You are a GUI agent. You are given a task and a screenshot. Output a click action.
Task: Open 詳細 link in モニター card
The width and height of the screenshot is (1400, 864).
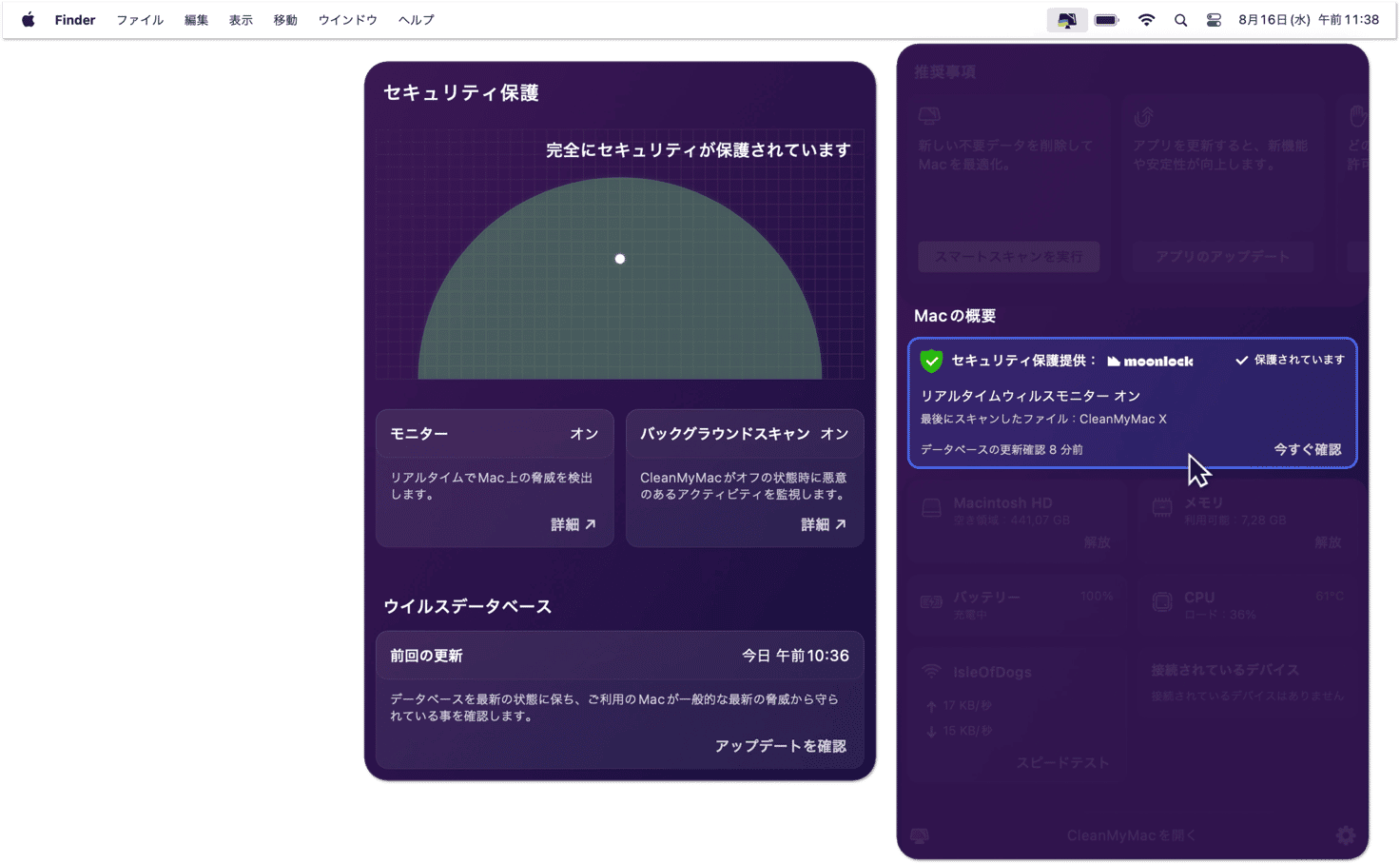pos(574,524)
